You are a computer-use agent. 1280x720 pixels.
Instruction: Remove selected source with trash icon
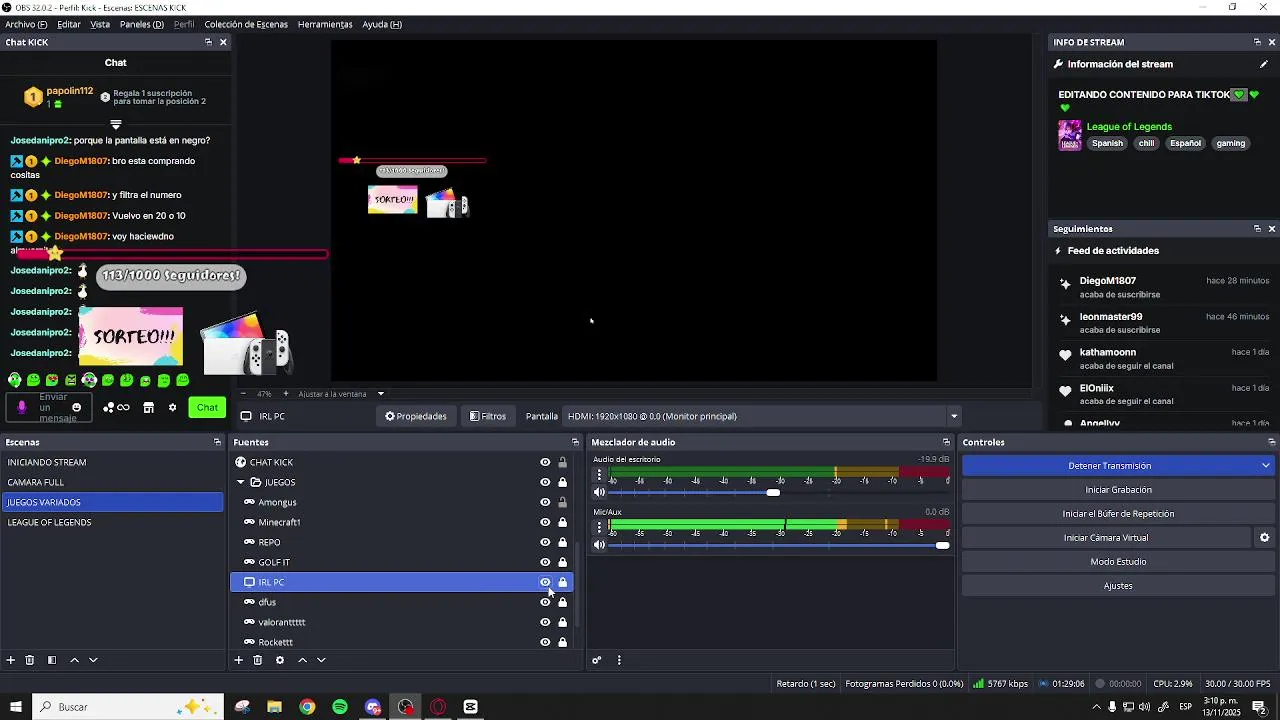point(258,660)
